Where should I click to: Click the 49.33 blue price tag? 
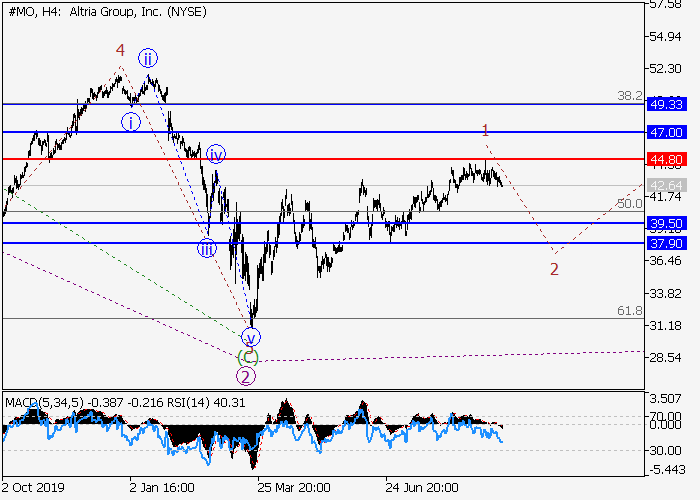[x=665, y=104]
